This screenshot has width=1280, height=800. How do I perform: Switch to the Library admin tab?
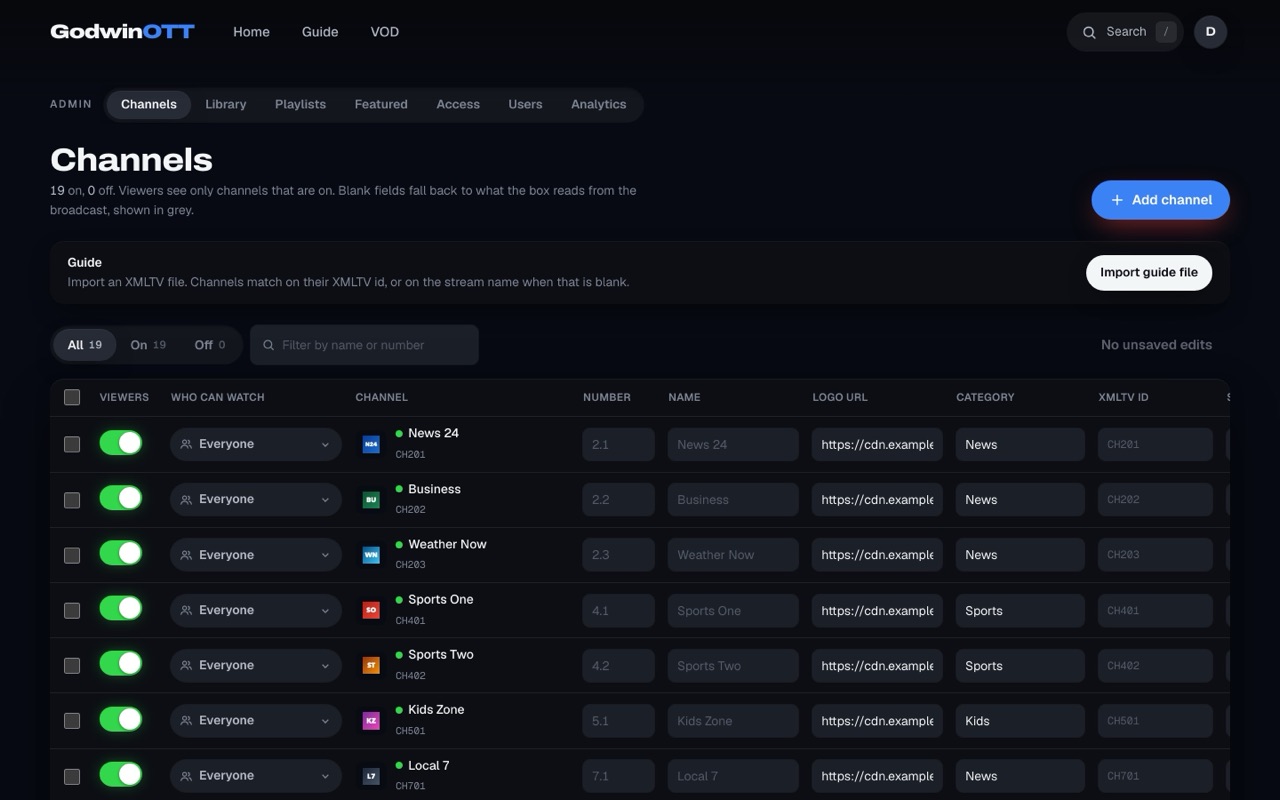(x=226, y=104)
